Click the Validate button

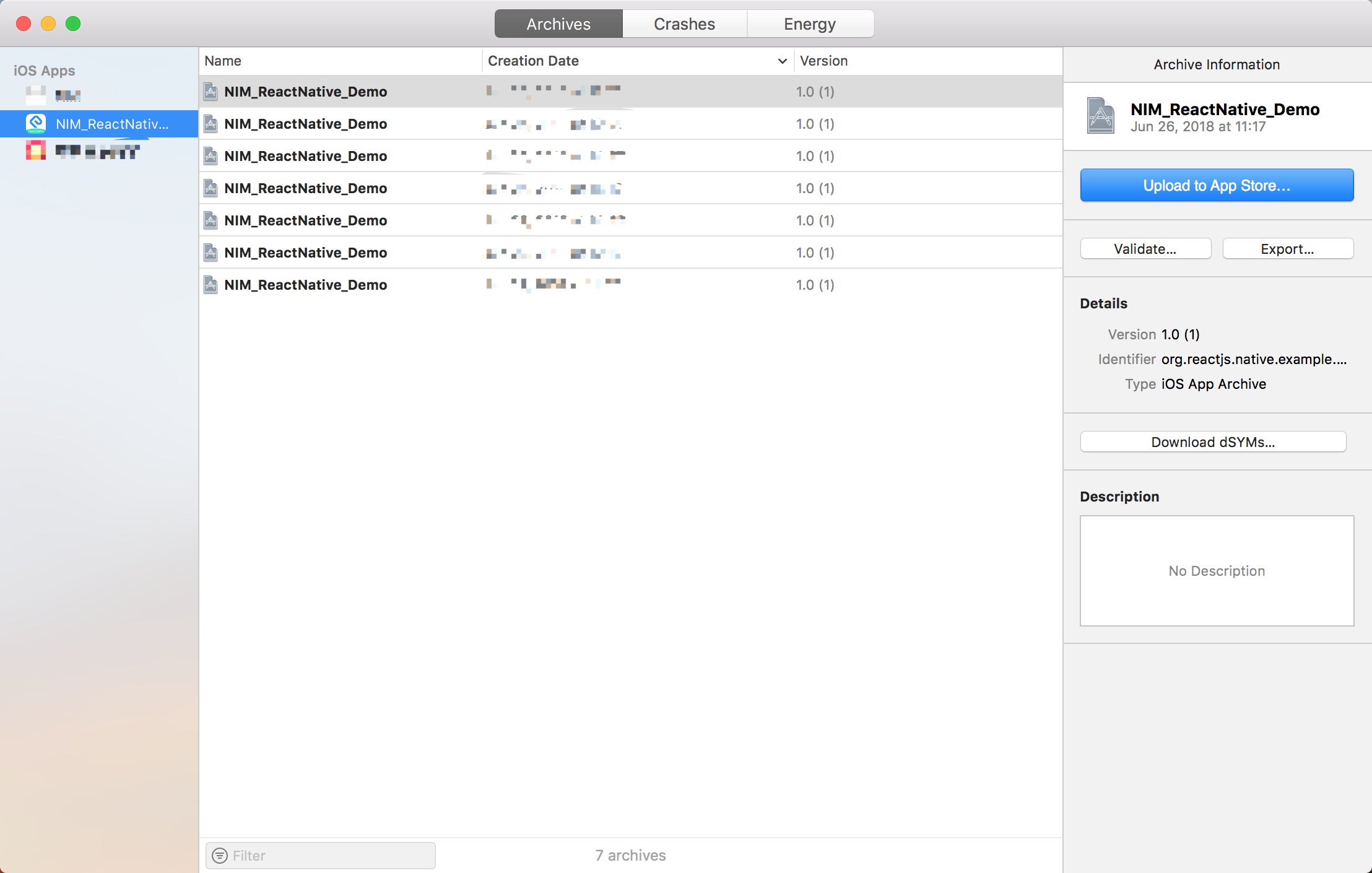click(1145, 249)
